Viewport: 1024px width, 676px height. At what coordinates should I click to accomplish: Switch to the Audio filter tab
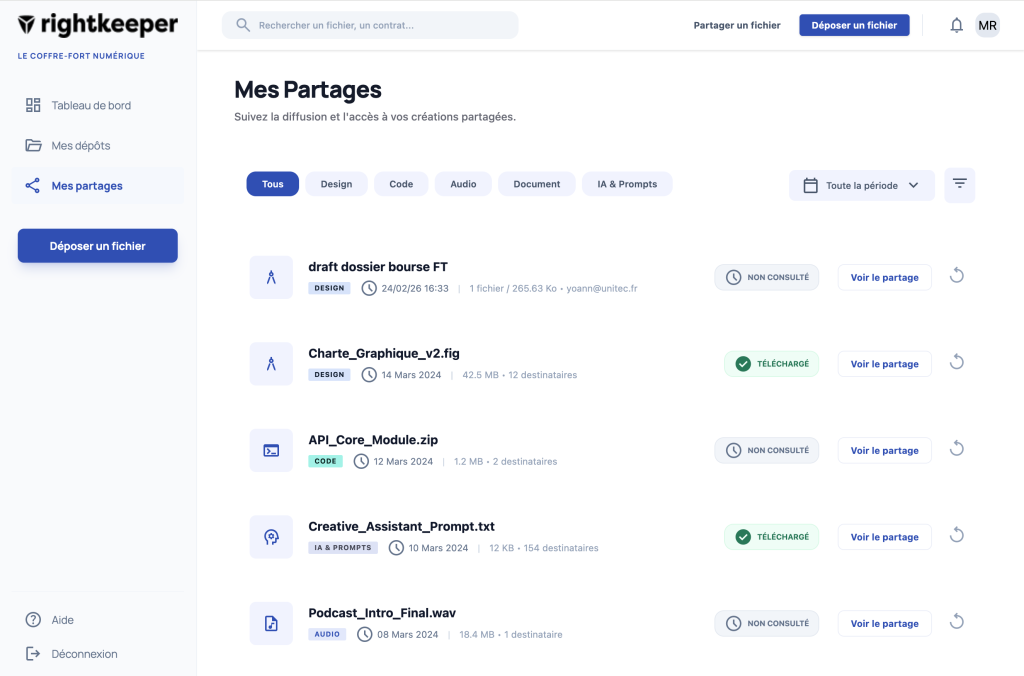coord(463,184)
